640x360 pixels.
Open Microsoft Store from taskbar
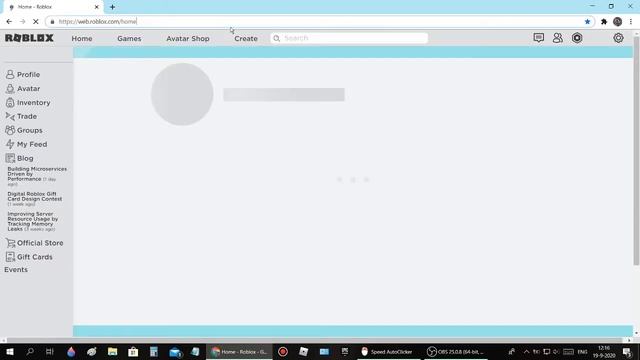pyautogui.click(x=133, y=351)
